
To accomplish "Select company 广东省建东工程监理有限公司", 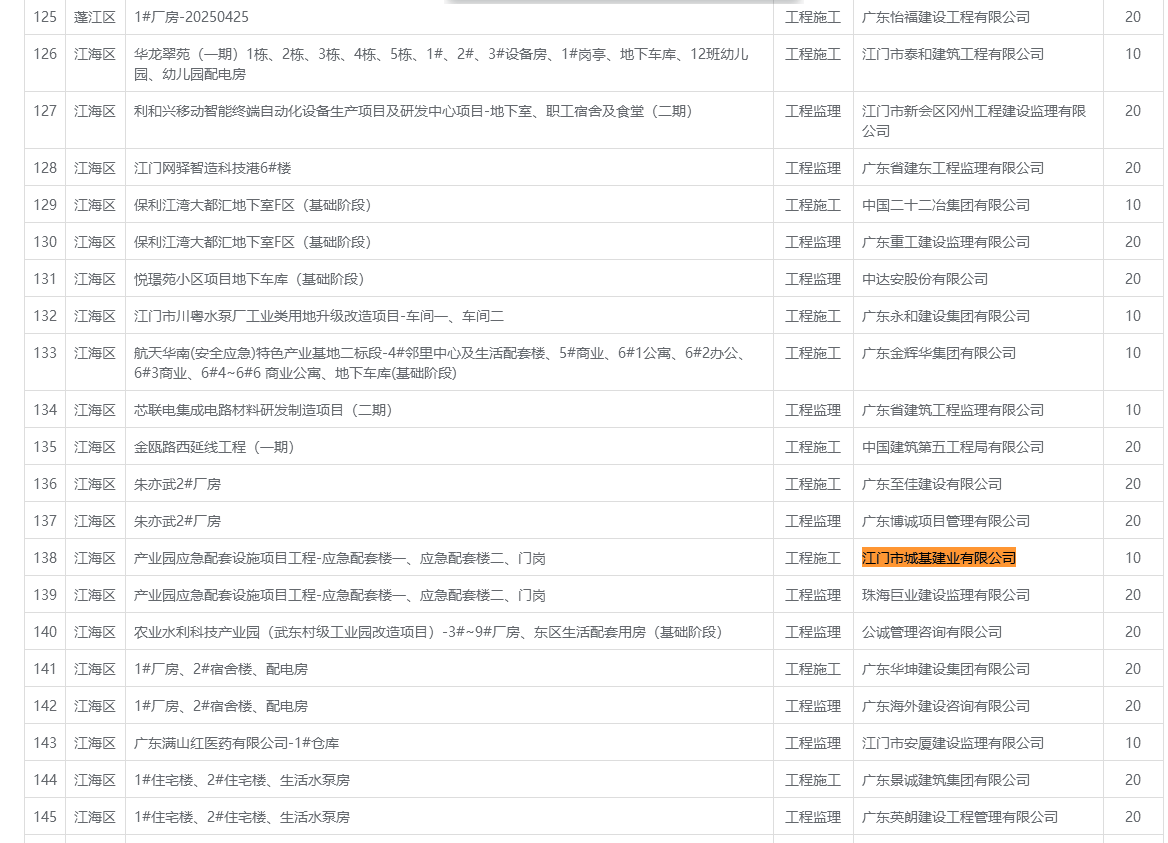I will pos(953,168).
